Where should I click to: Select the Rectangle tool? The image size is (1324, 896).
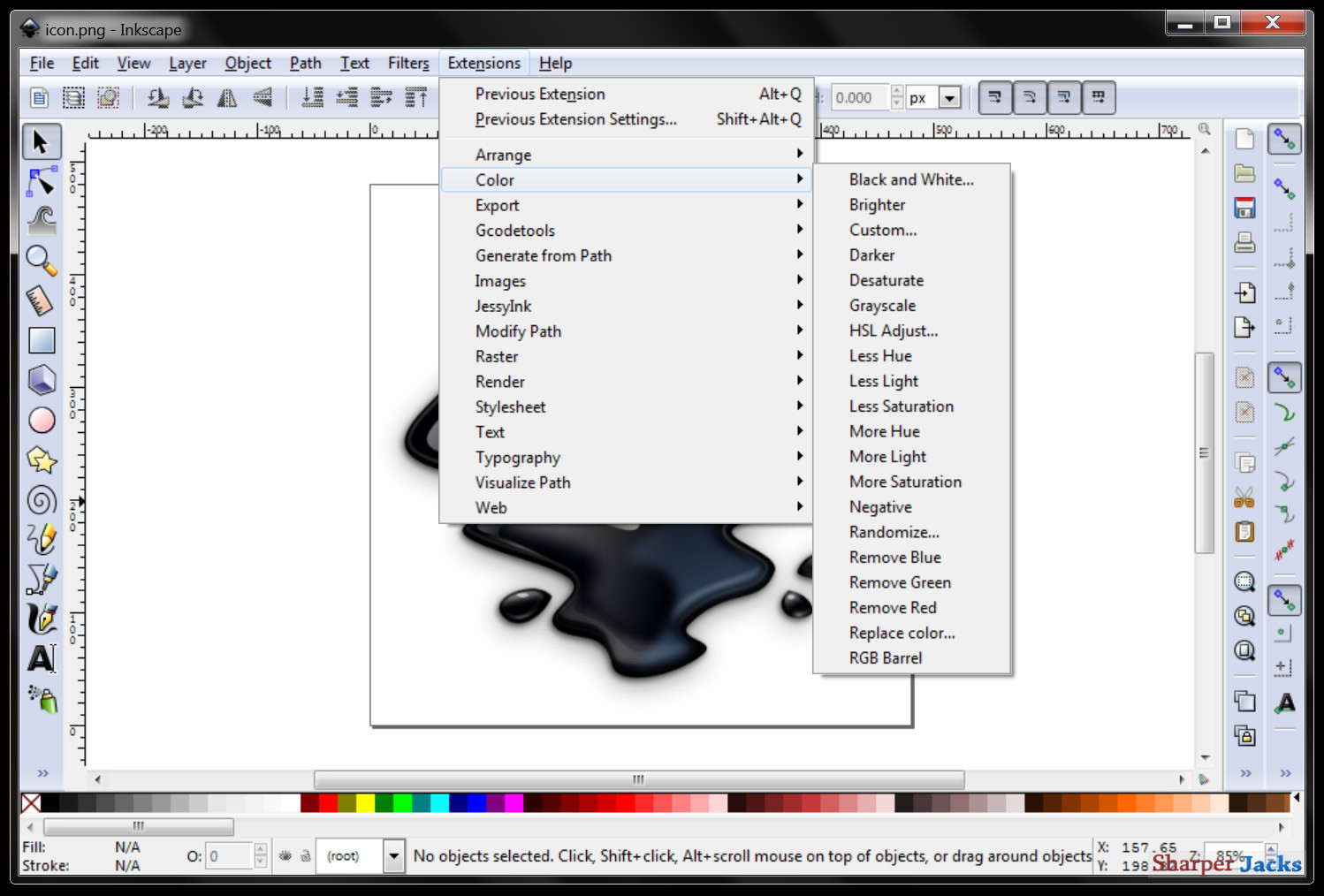[42, 339]
